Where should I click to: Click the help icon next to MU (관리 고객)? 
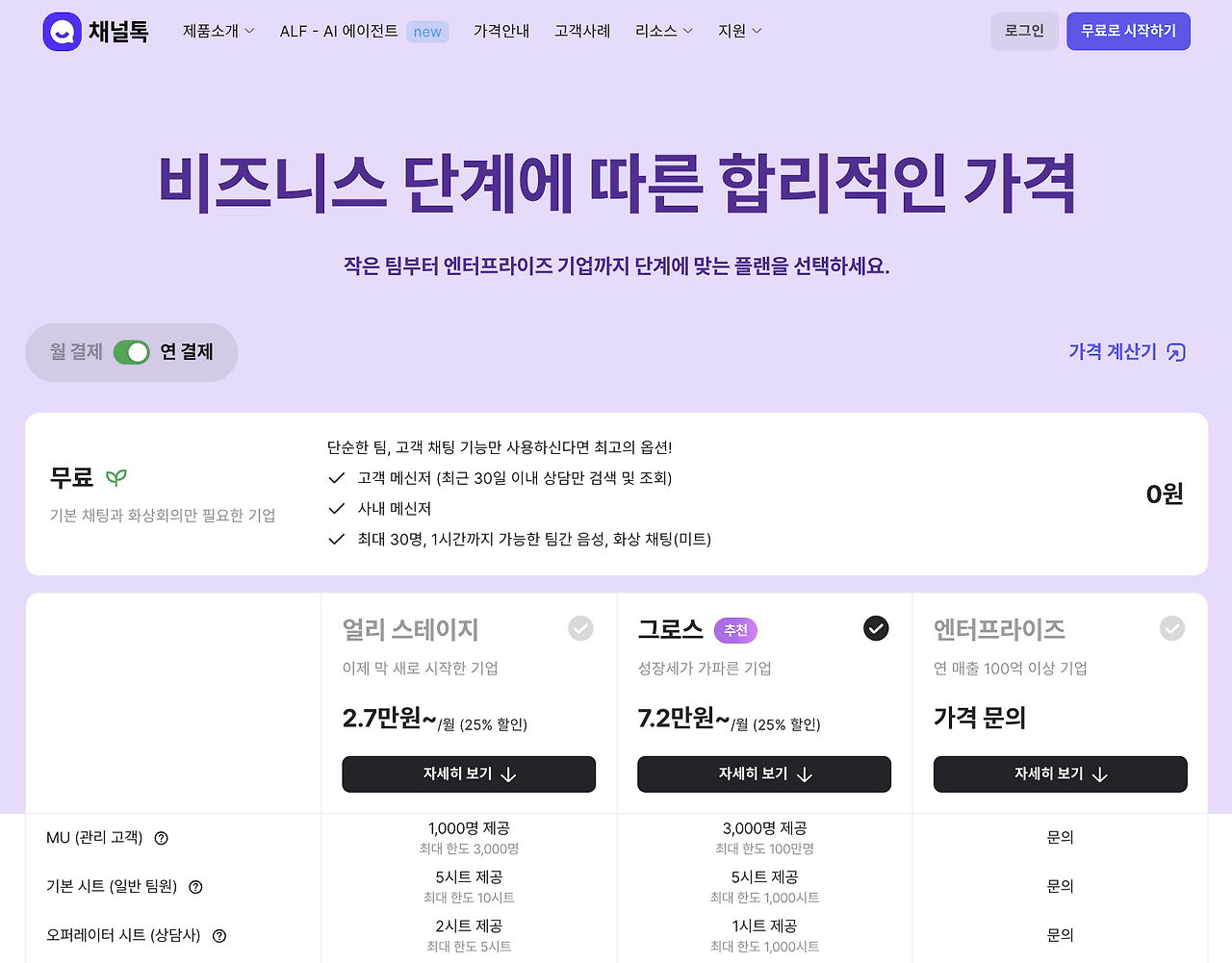160,837
